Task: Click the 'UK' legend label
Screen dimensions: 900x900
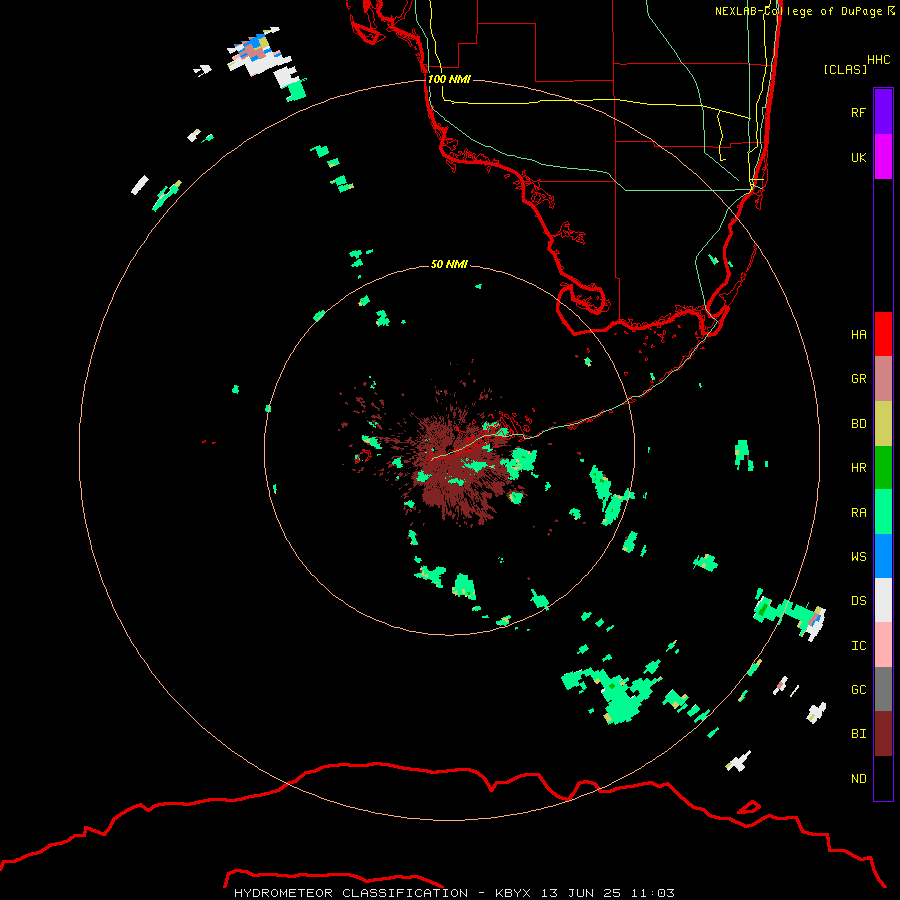Action: coord(858,157)
